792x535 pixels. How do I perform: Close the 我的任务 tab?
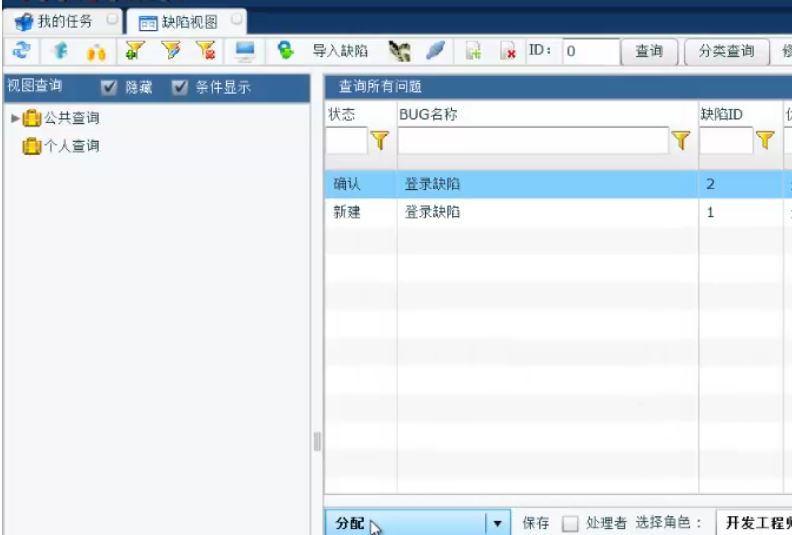click(x=112, y=19)
